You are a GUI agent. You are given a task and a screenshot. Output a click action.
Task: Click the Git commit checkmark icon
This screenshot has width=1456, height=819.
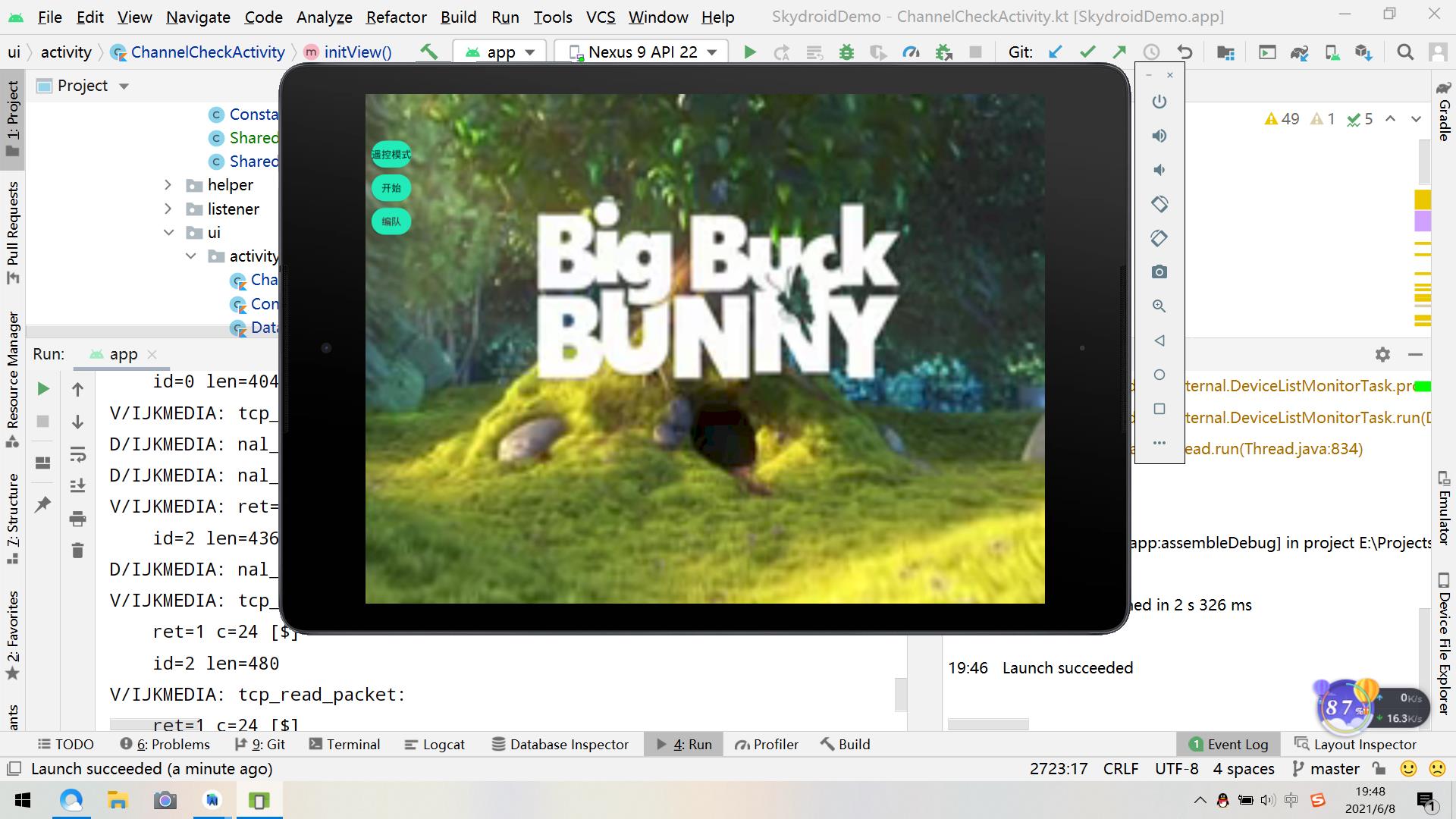pos(1087,52)
